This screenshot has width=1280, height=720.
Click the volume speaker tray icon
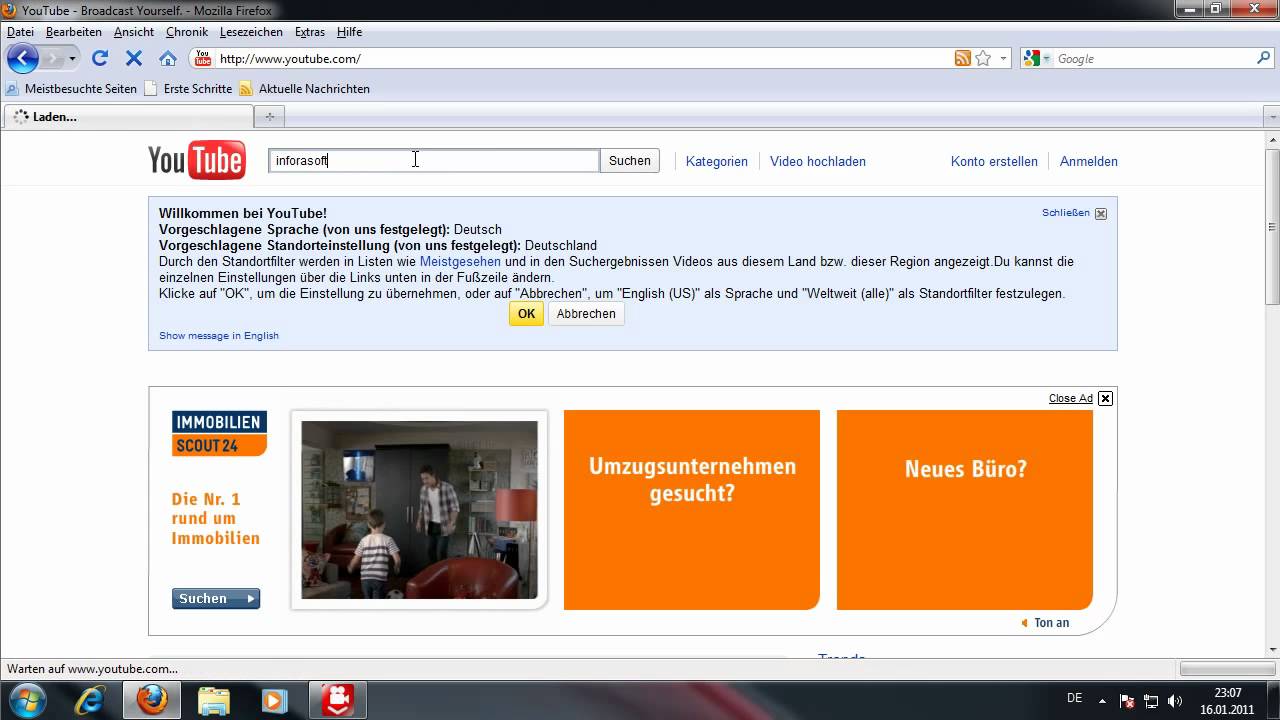click(x=1175, y=701)
